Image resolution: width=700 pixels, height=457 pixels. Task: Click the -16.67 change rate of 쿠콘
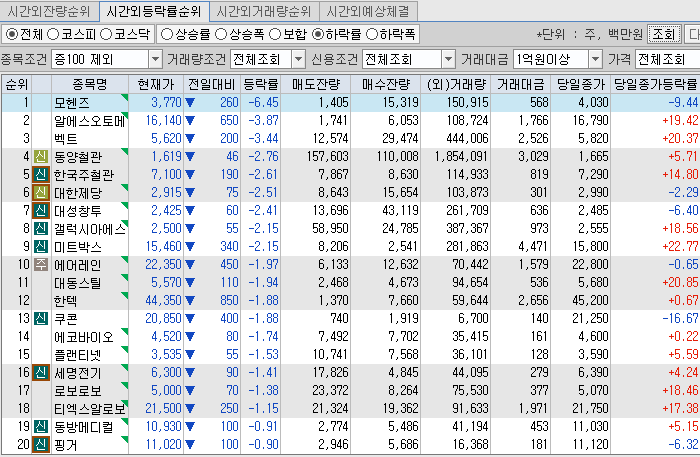pos(680,319)
